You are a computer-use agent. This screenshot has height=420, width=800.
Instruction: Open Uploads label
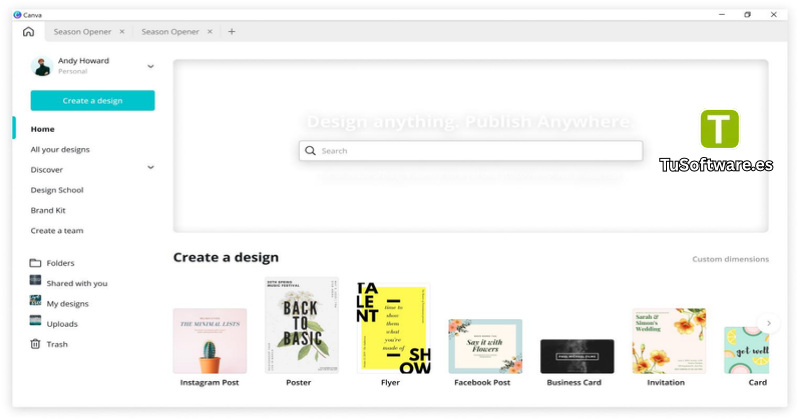click(62, 324)
